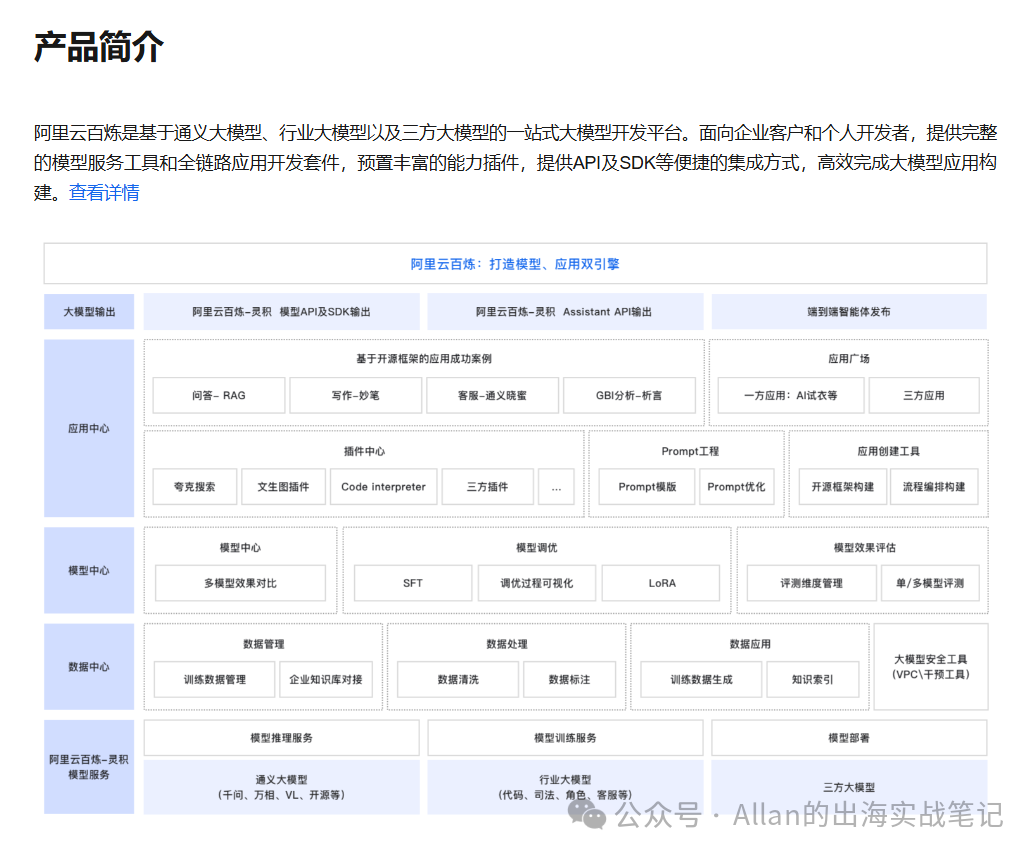This screenshot has height=856, width=1036.
Task: Click the 问答- RAG box
Action: (218, 396)
